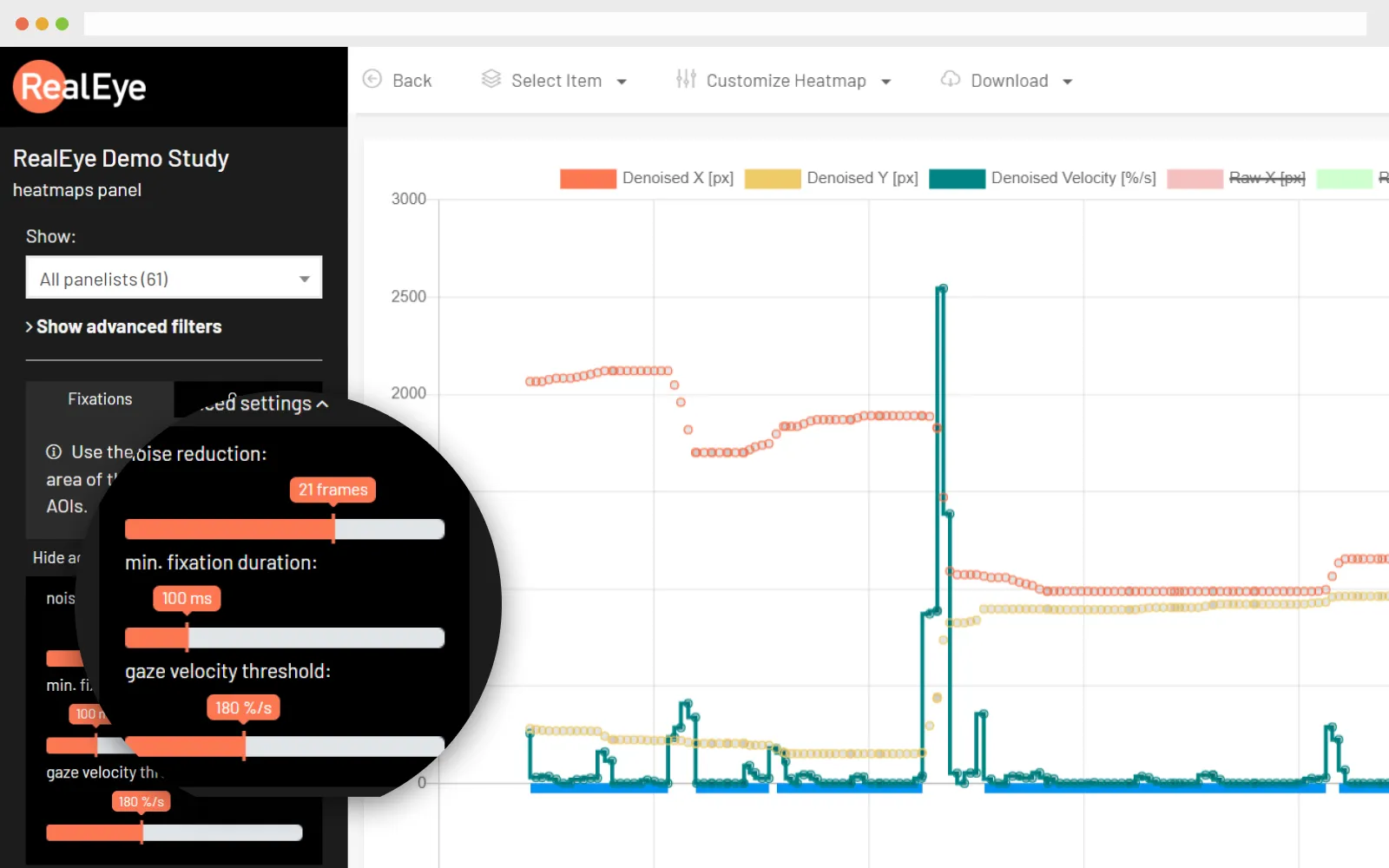Click the layers icon next to Select Item
The height and width of the screenshot is (868, 1389).
tap(491, 80)
